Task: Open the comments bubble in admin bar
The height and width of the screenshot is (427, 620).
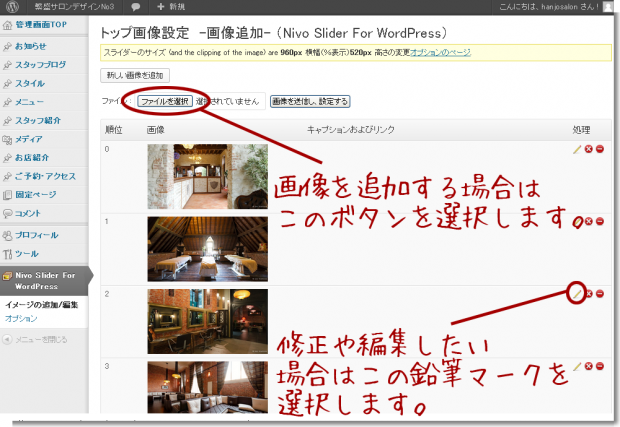Action: 135,7
